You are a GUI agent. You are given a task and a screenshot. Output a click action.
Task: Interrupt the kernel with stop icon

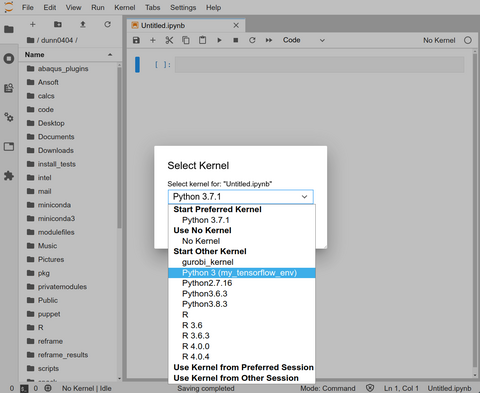coord(236,40)
